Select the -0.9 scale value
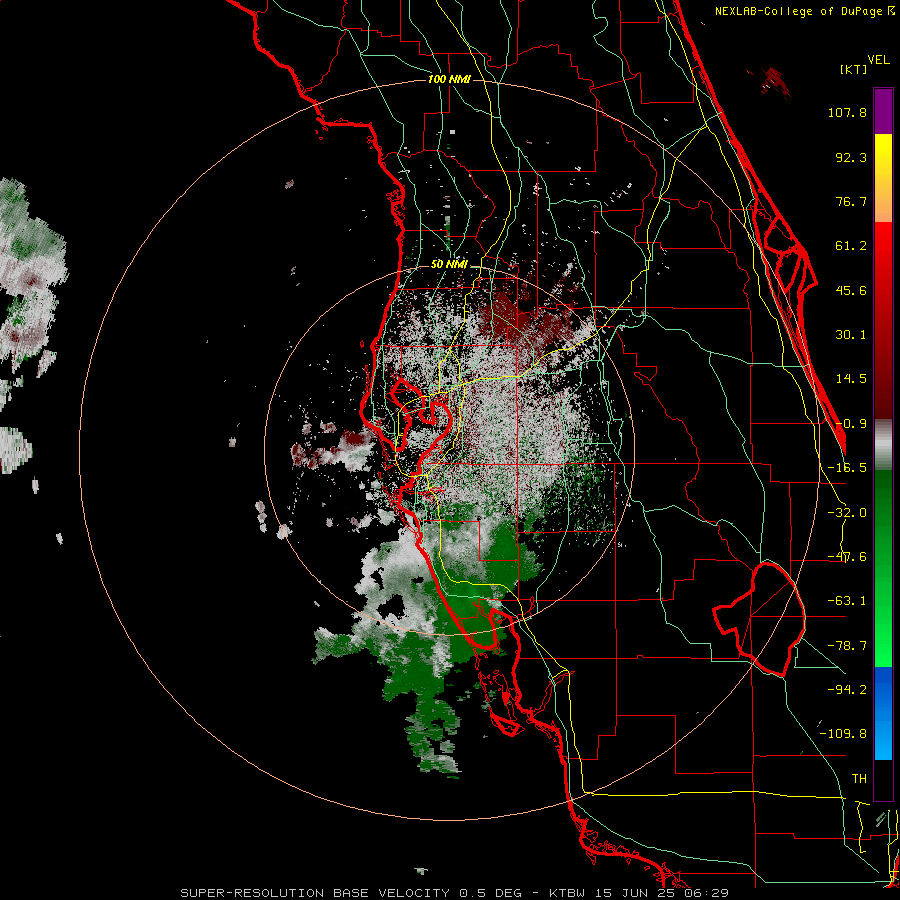This screenshot has width=900, height=900. pos(851,424)
